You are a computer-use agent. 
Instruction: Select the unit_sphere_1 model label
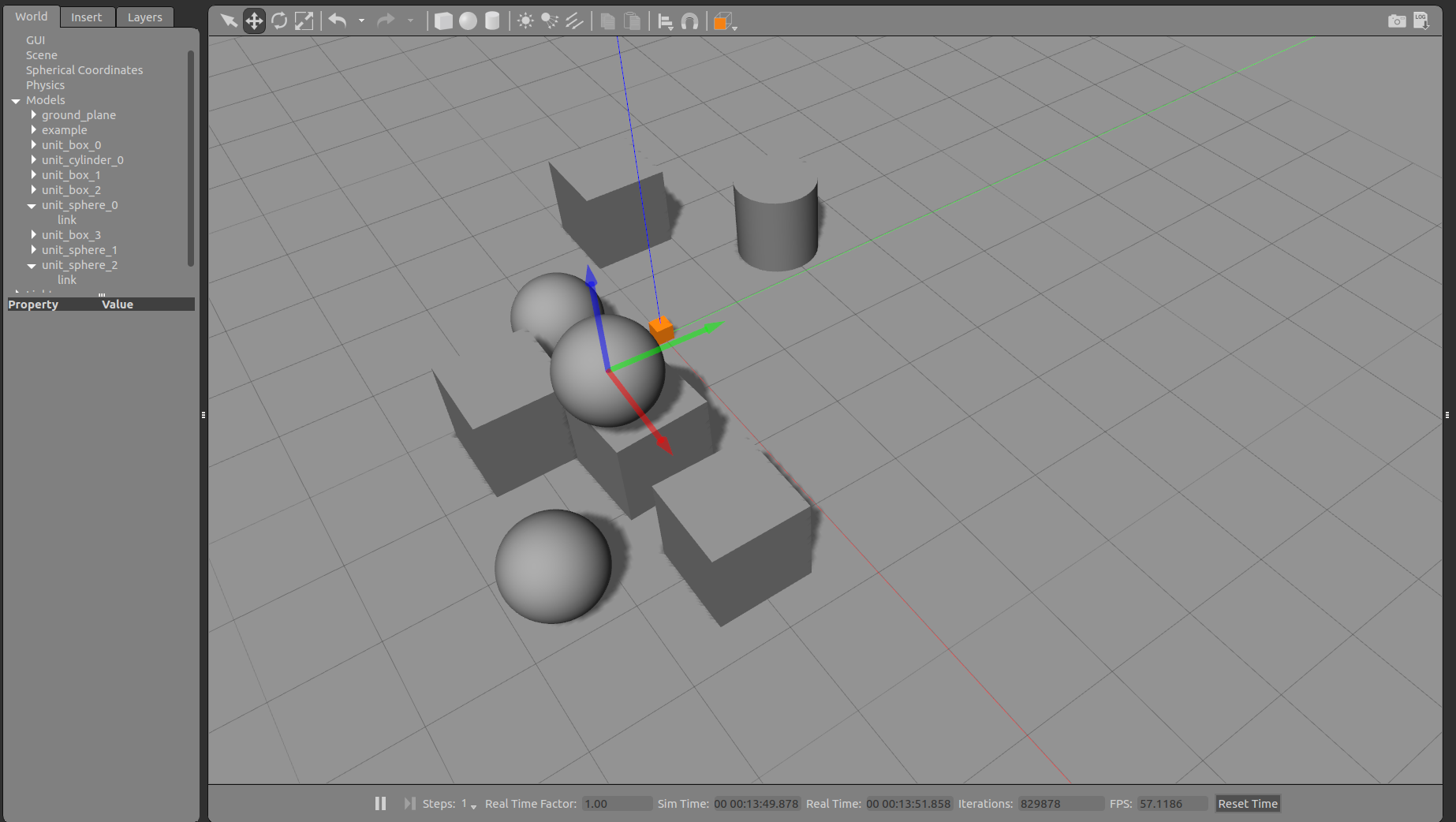[80, 250]
